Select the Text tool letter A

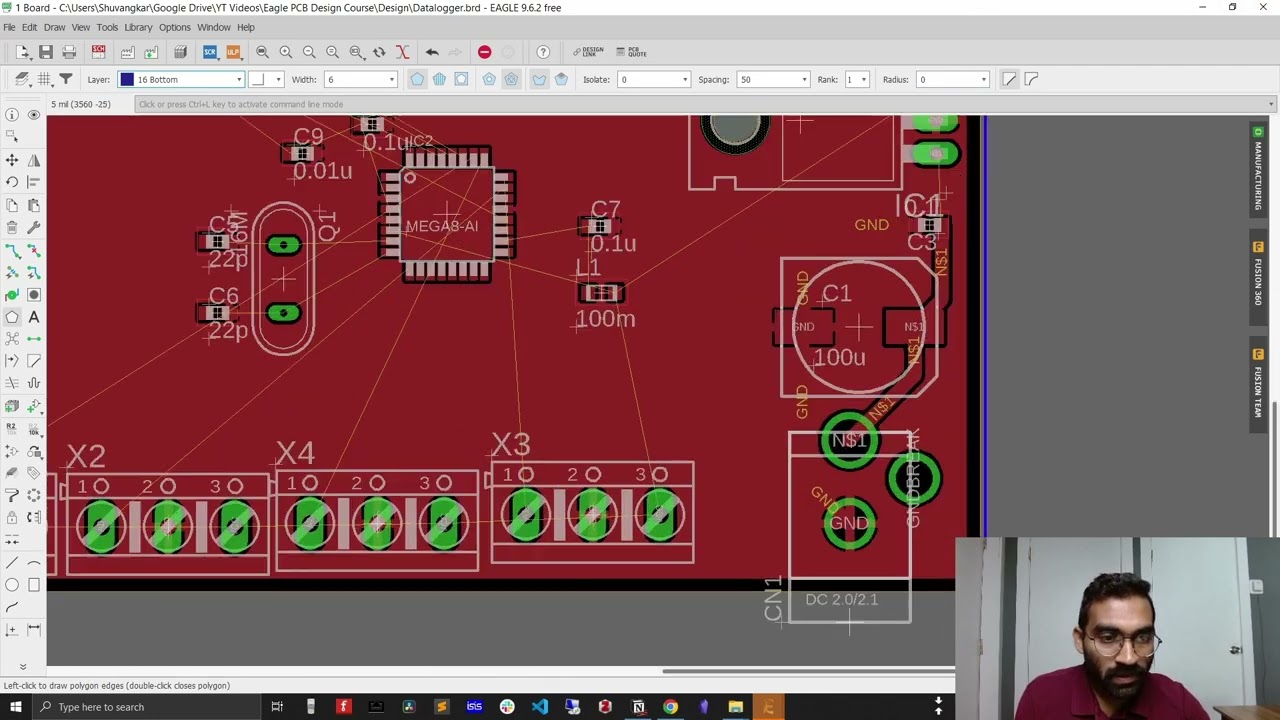tap(34, 317)
